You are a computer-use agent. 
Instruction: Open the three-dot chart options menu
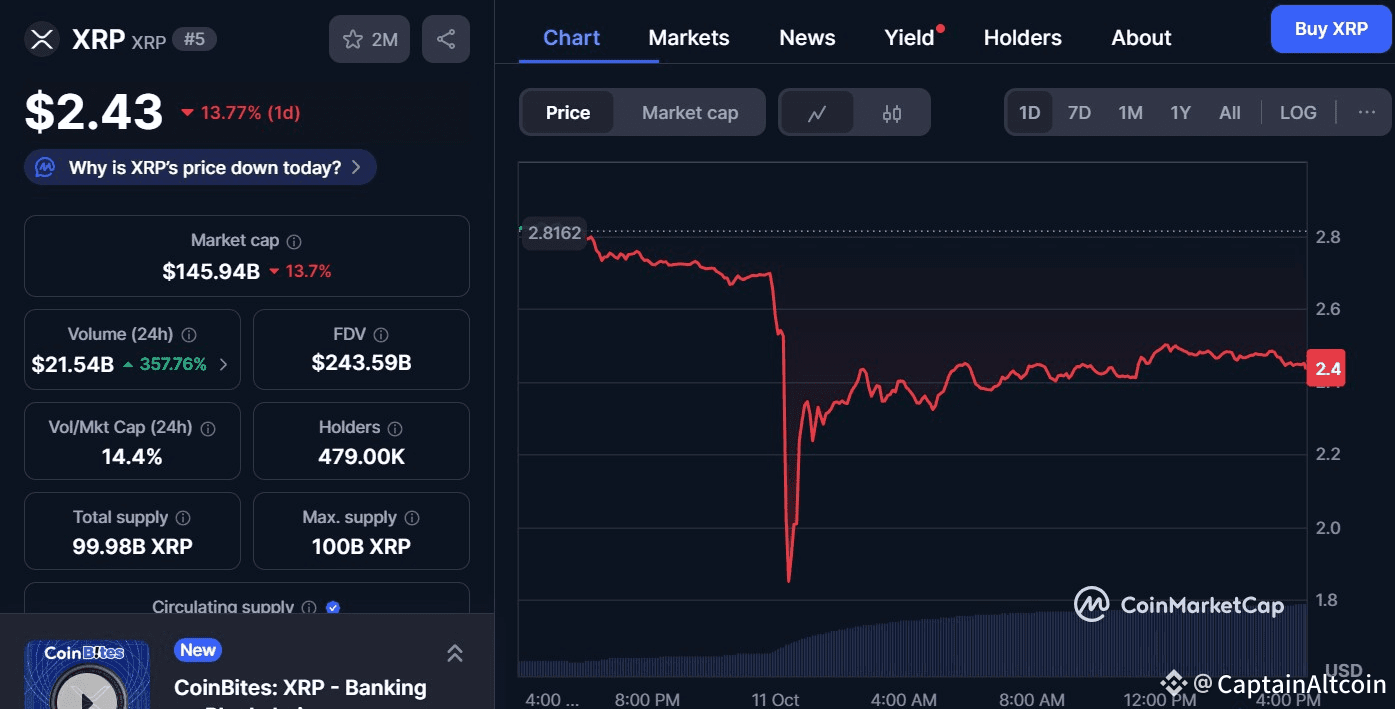click(x=1366, y=112)
